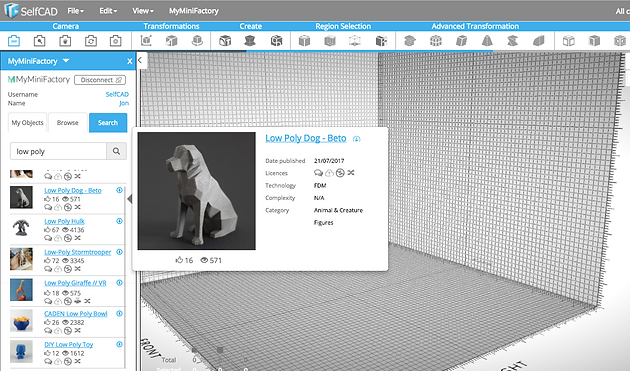Click the Low-Poly Stormtrooper thumbnail
Screen dimensions: 630x371
click(x=21, y=259)
